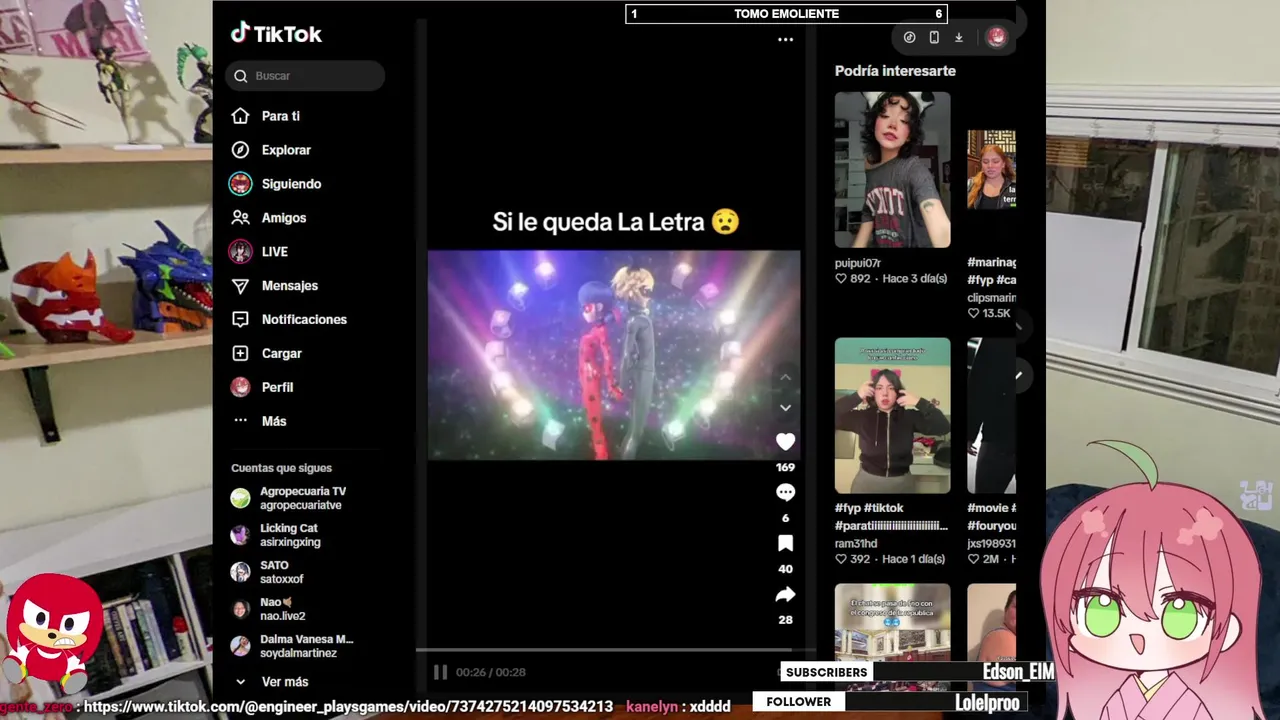The image size is (1280, 720).
Task: Pause the playing video
Action: (x=440, y=672)
